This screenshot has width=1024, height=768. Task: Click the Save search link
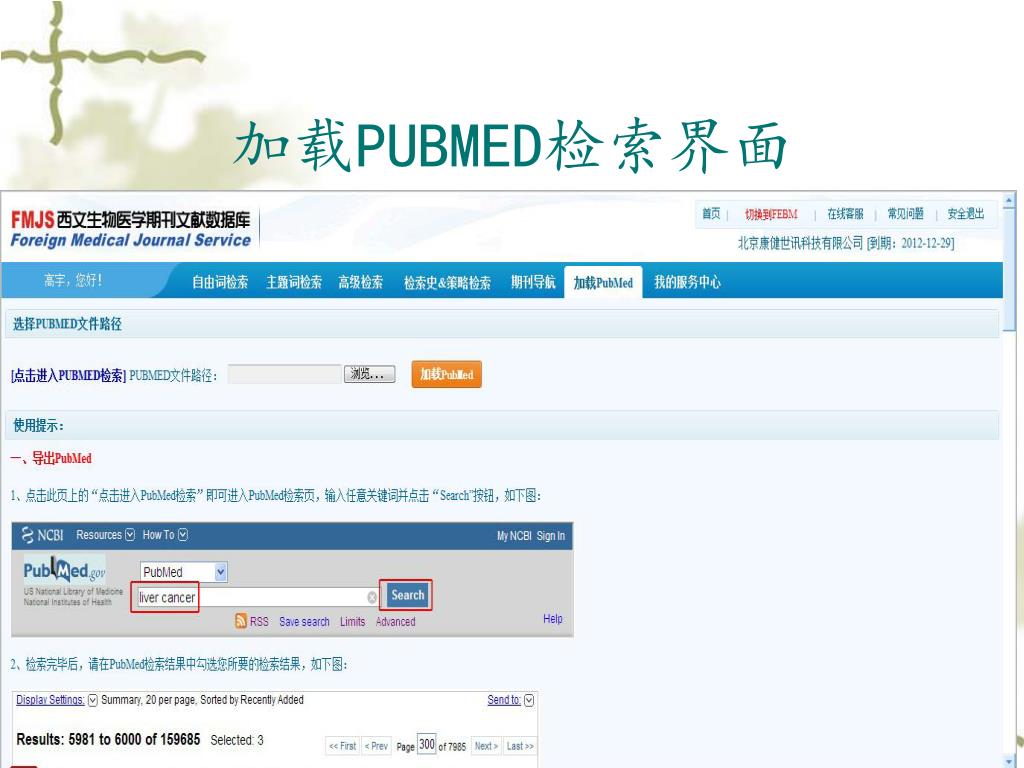point(304,622)
